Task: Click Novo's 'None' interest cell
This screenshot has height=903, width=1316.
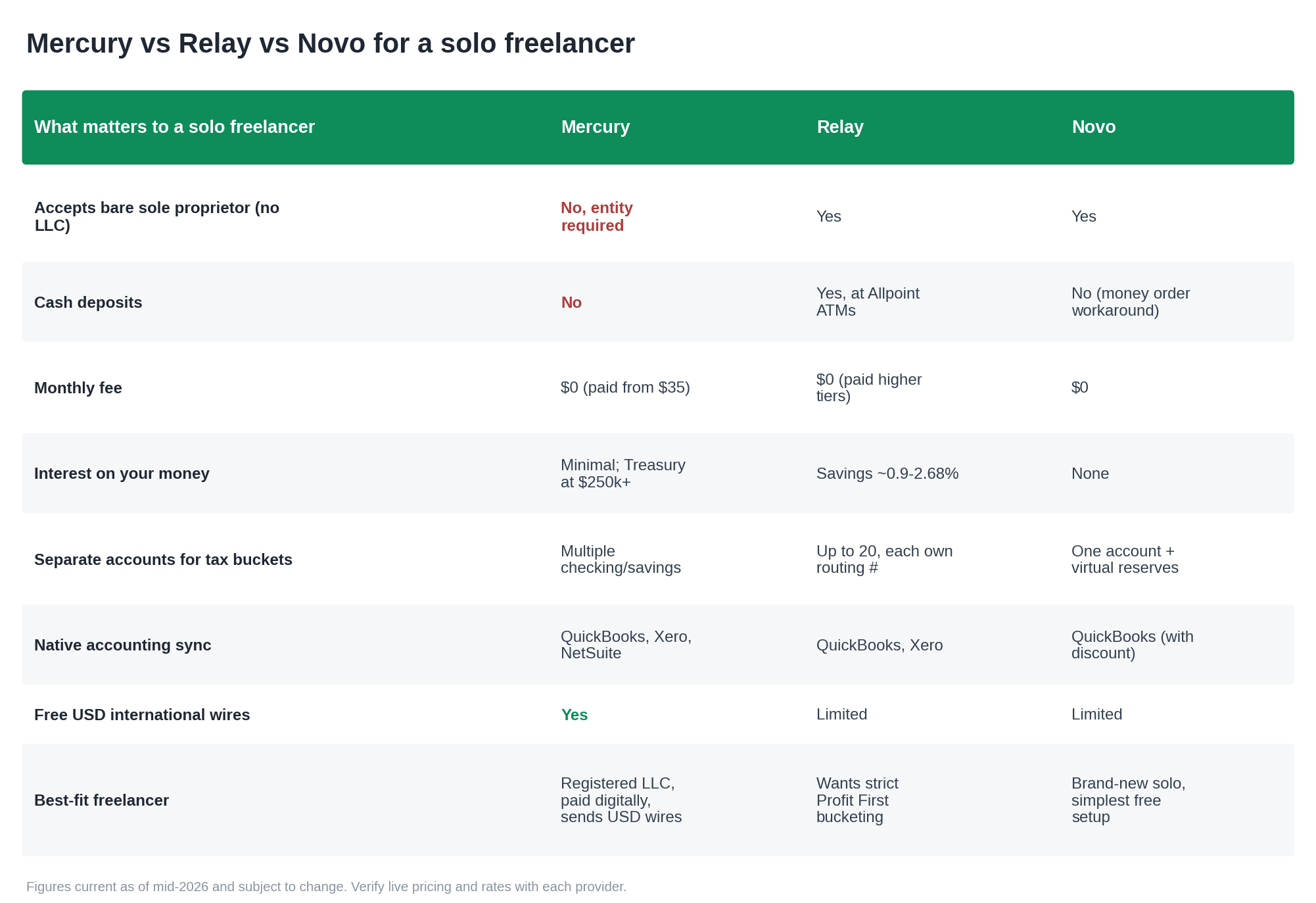Action: 1090,474
